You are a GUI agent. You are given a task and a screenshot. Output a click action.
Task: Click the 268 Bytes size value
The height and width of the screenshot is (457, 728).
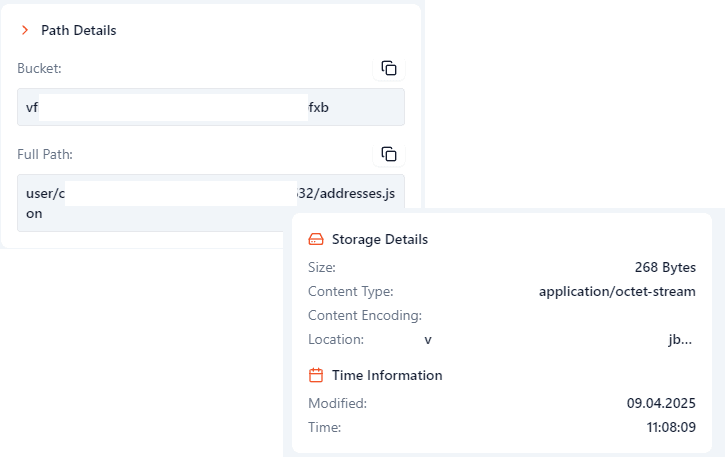tap(665, 267)
